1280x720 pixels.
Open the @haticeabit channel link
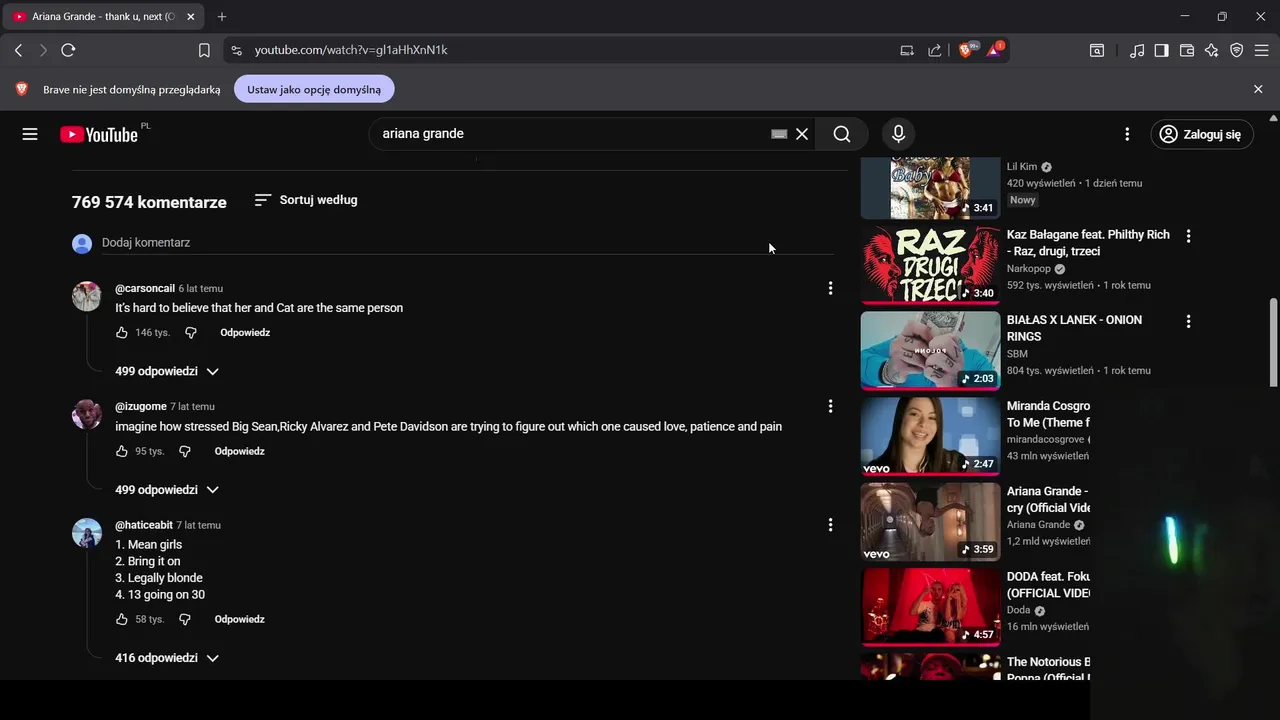click(144, 525)
